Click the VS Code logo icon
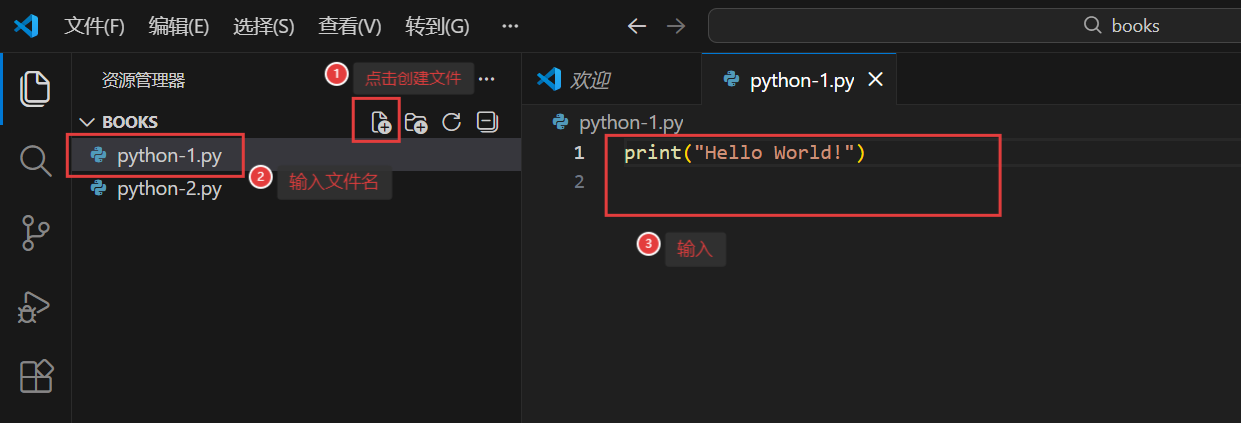 [27, 26]
